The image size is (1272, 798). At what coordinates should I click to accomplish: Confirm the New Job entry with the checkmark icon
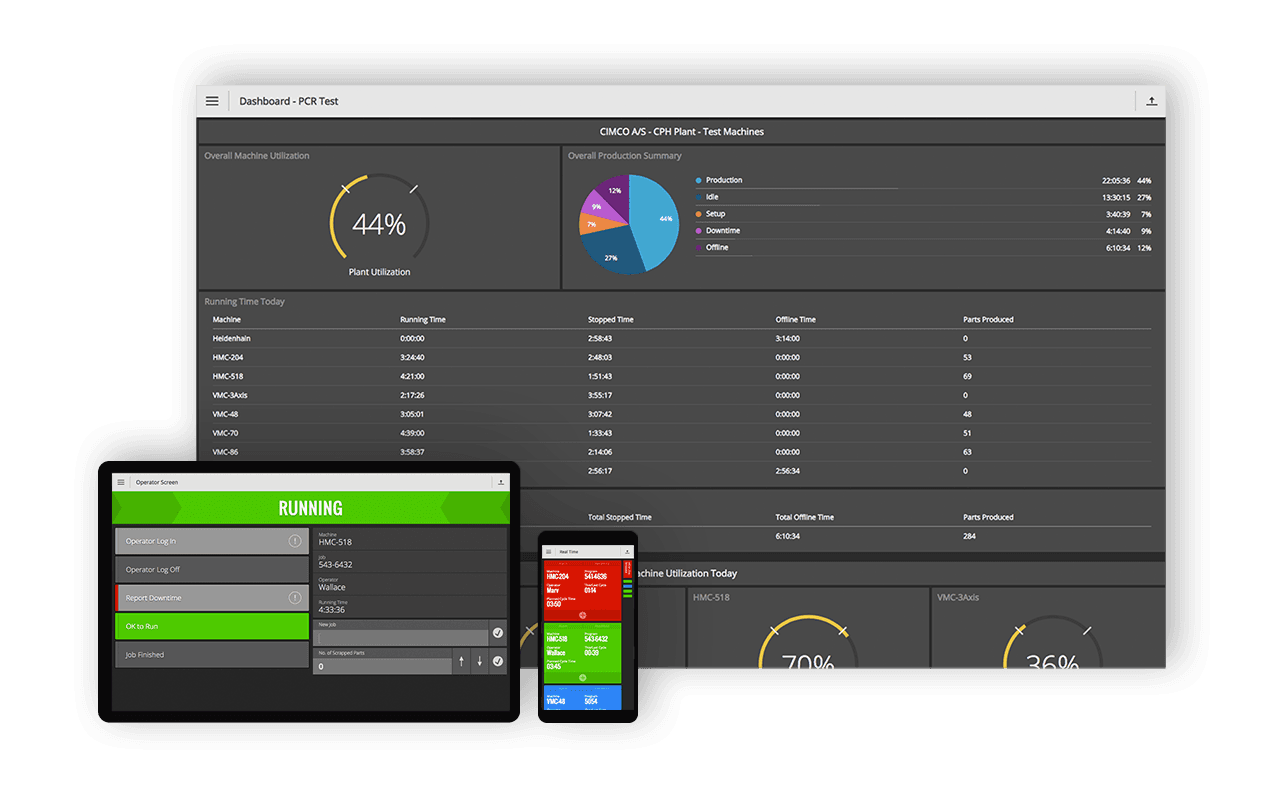pos(498,634)
